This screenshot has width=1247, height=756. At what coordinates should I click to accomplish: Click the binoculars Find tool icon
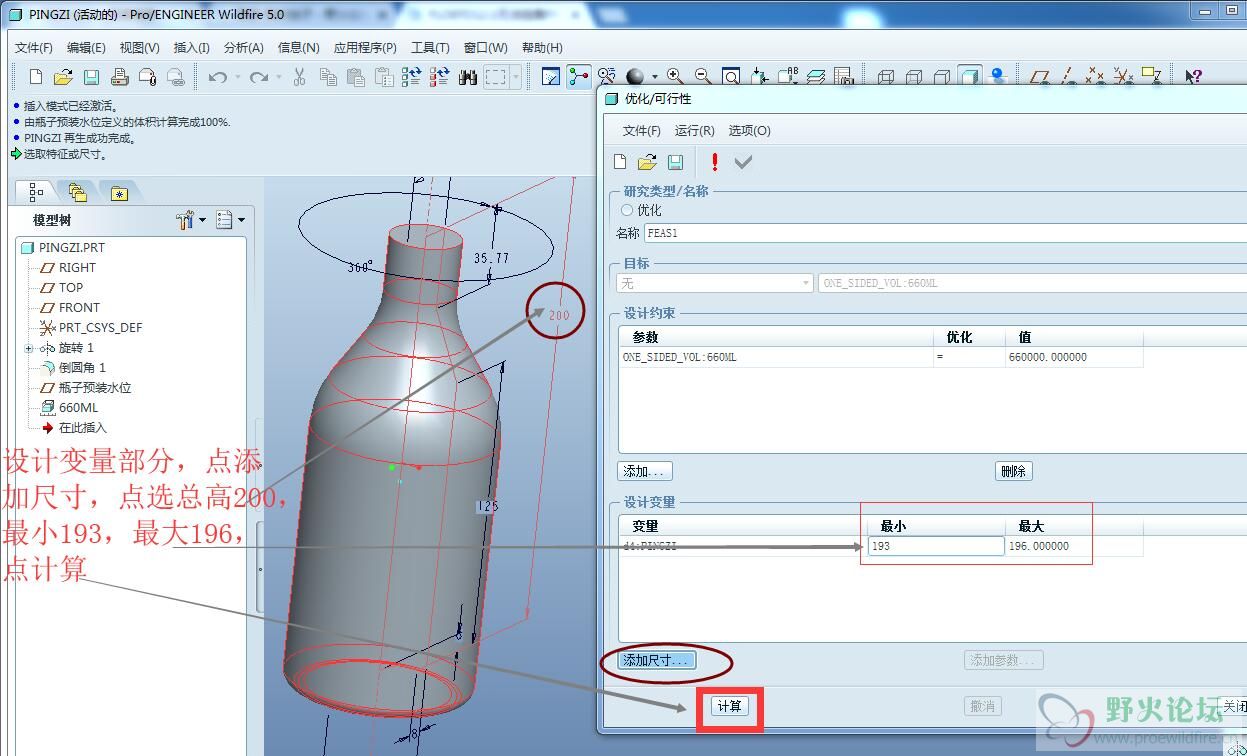467,77
